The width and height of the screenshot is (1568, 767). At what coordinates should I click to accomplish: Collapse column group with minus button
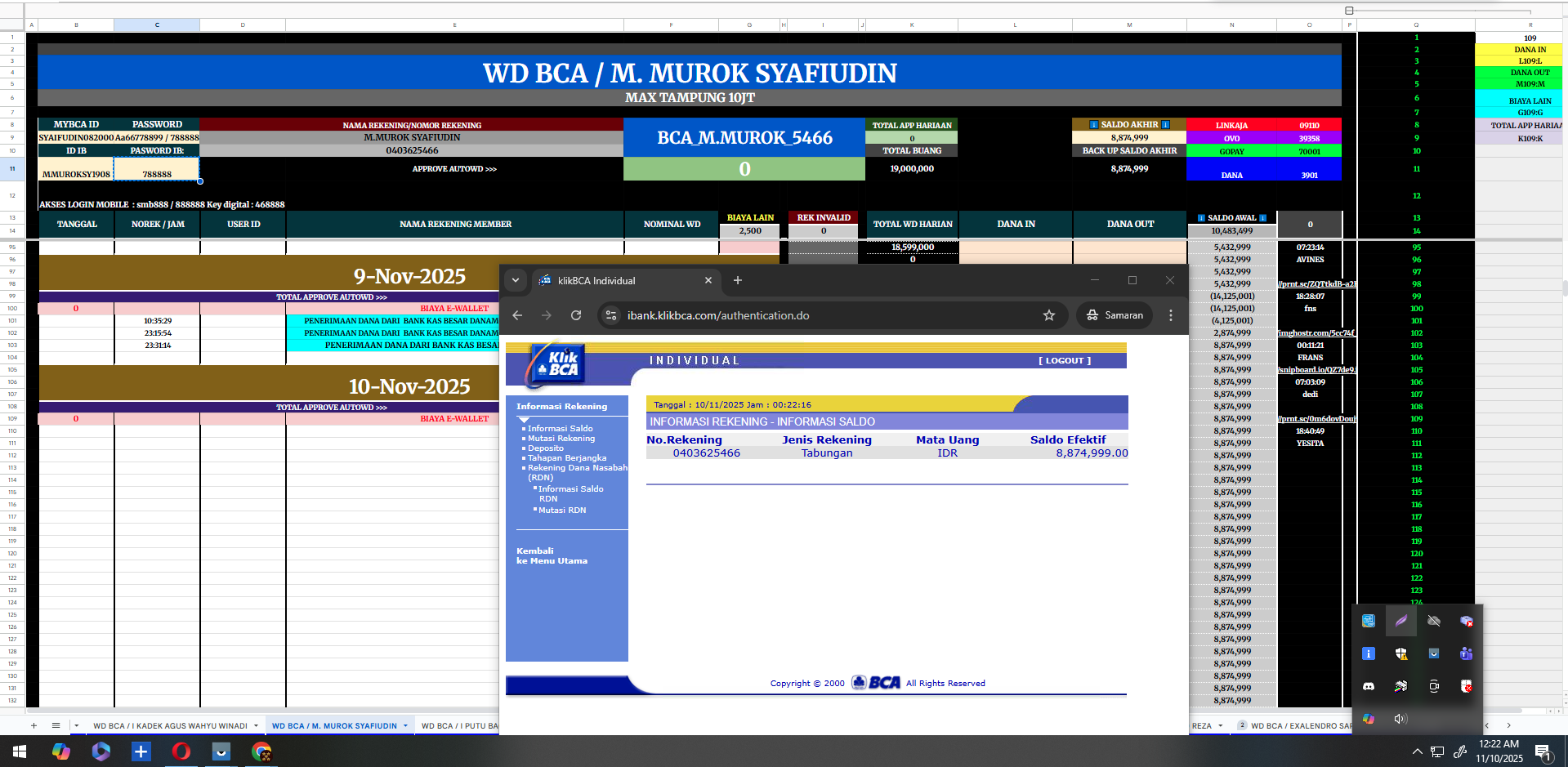pyautogui.click(x=1349, y=11)
